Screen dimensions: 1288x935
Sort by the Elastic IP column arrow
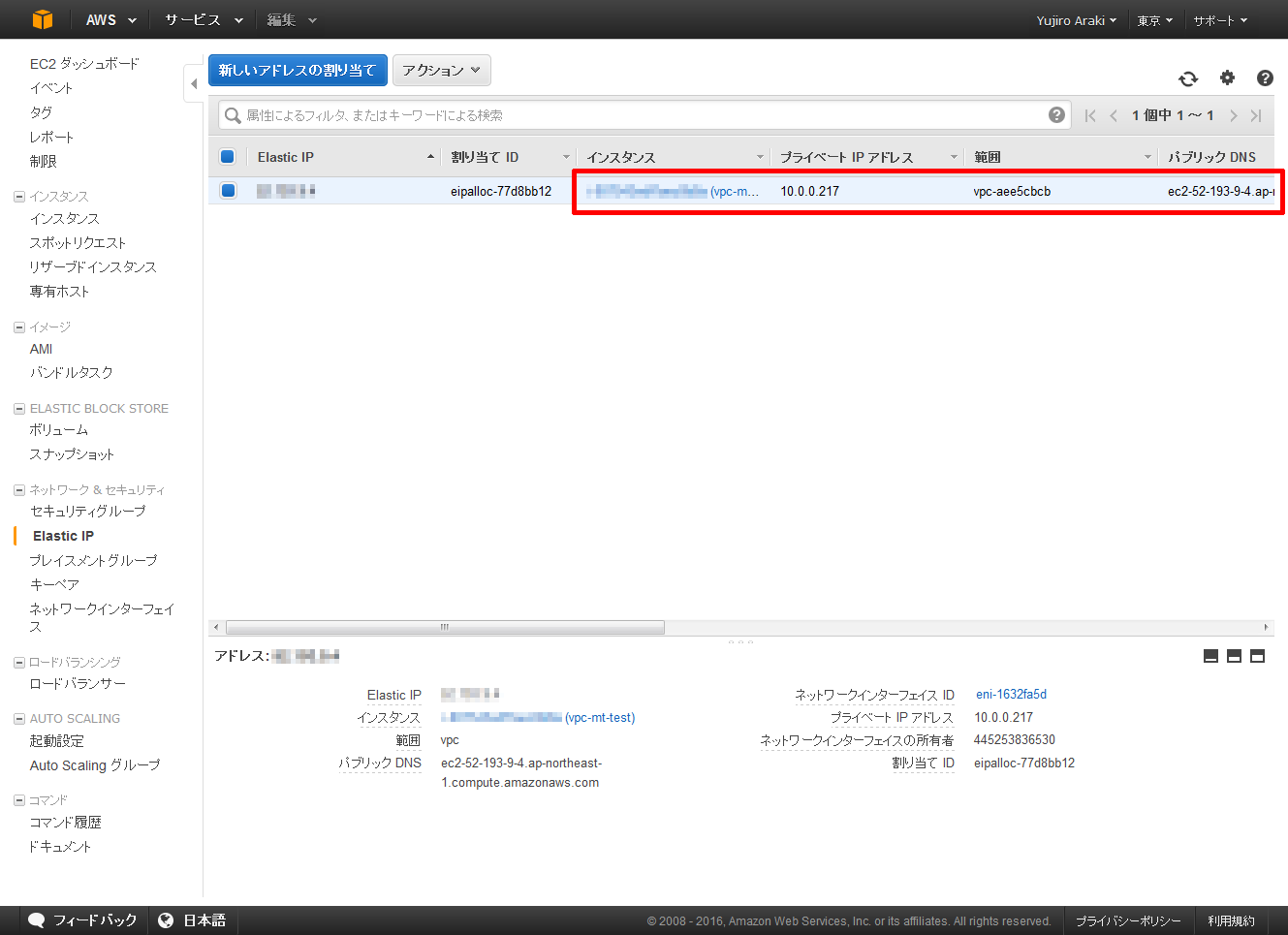coord(430,157)
